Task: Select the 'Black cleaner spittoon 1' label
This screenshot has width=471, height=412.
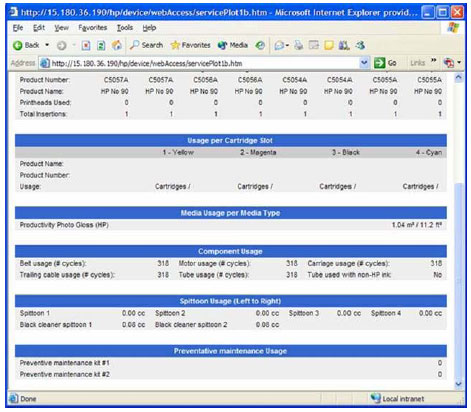Action: (56, 325)
